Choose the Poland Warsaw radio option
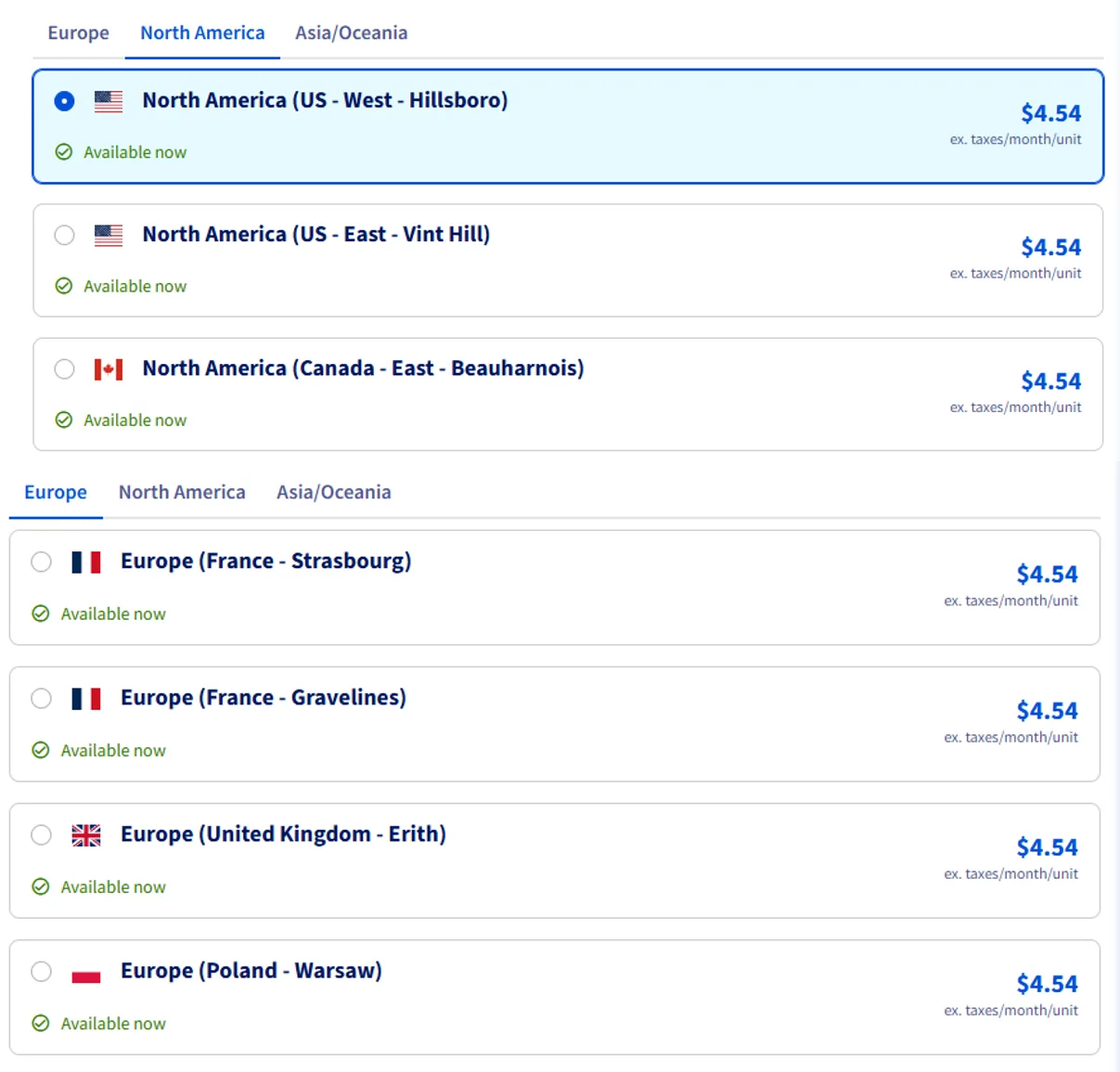 [x=41, y=972]
